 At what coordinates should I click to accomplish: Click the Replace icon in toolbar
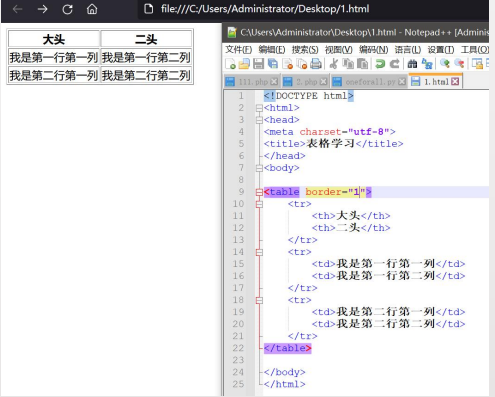(427, 63)
